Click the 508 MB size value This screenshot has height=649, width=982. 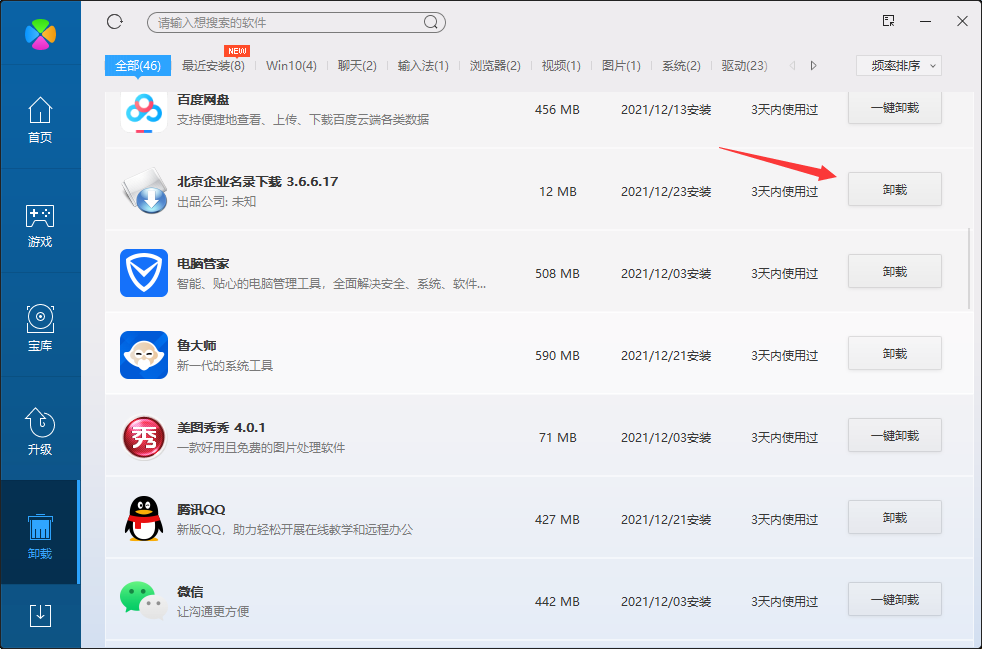[557, 274]
